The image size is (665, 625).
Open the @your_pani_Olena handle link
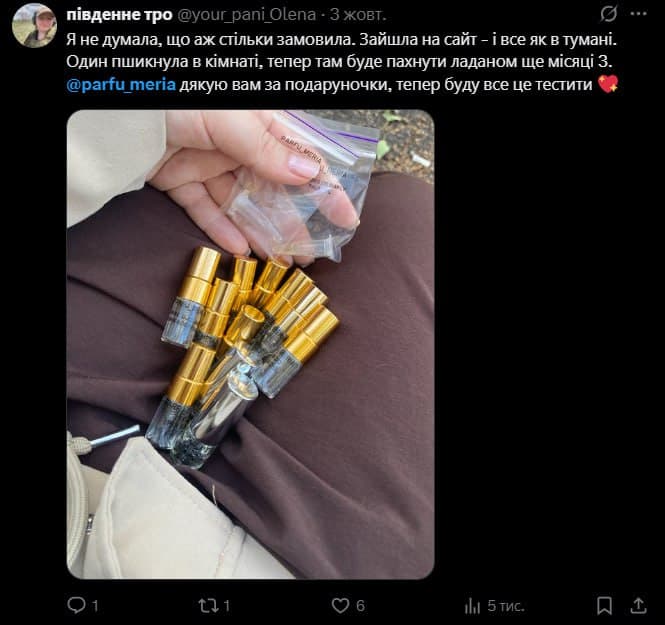[249, 15]
